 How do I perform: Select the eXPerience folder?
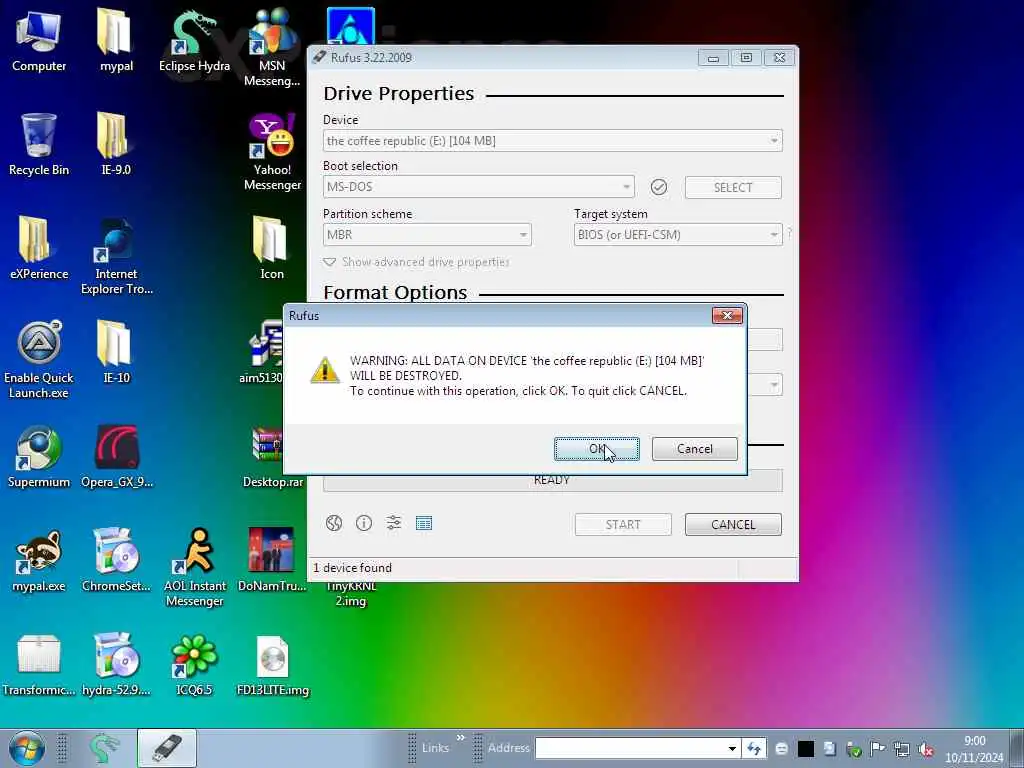39,248
